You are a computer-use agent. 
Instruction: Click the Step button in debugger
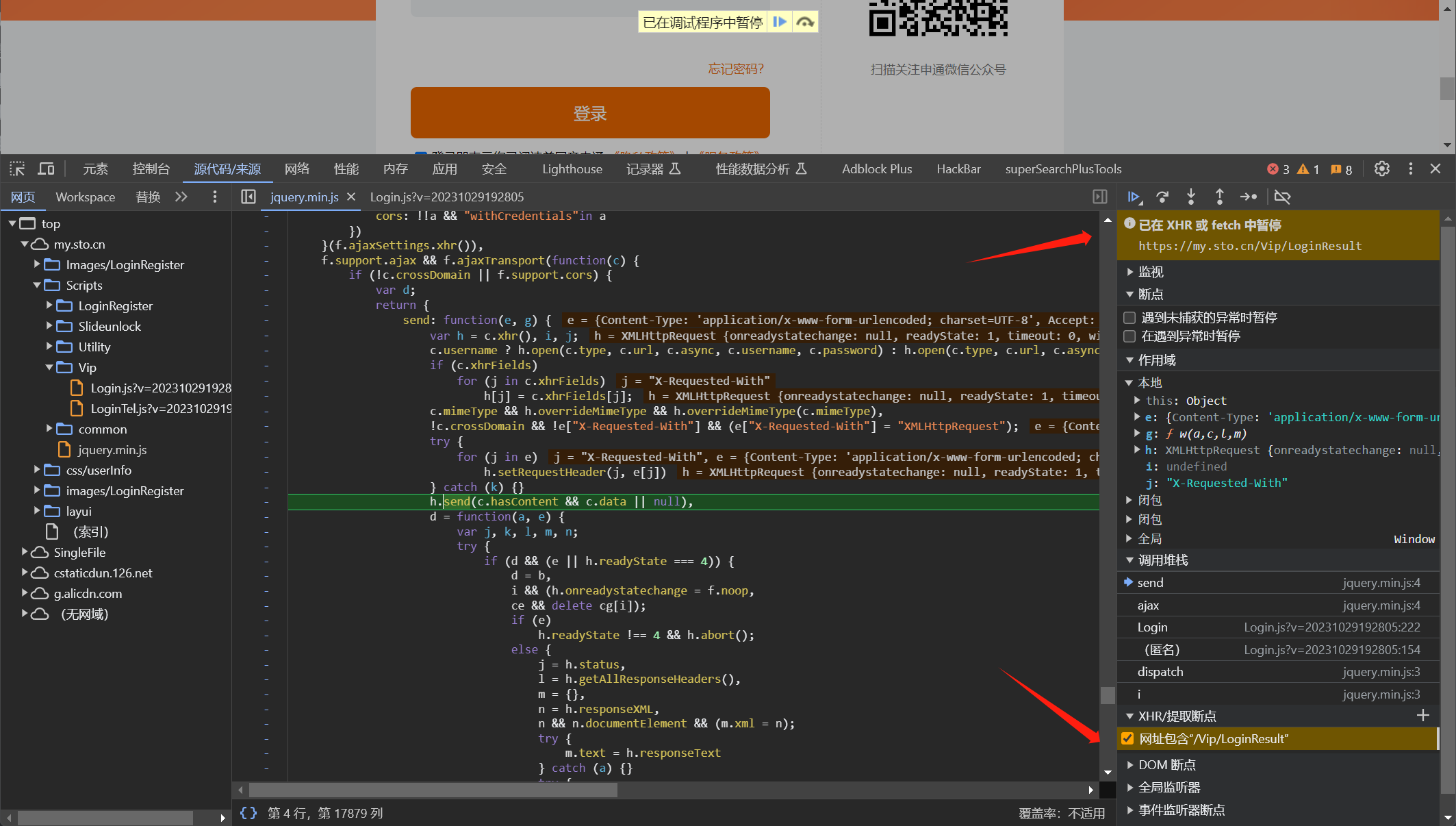(1249, 197)
